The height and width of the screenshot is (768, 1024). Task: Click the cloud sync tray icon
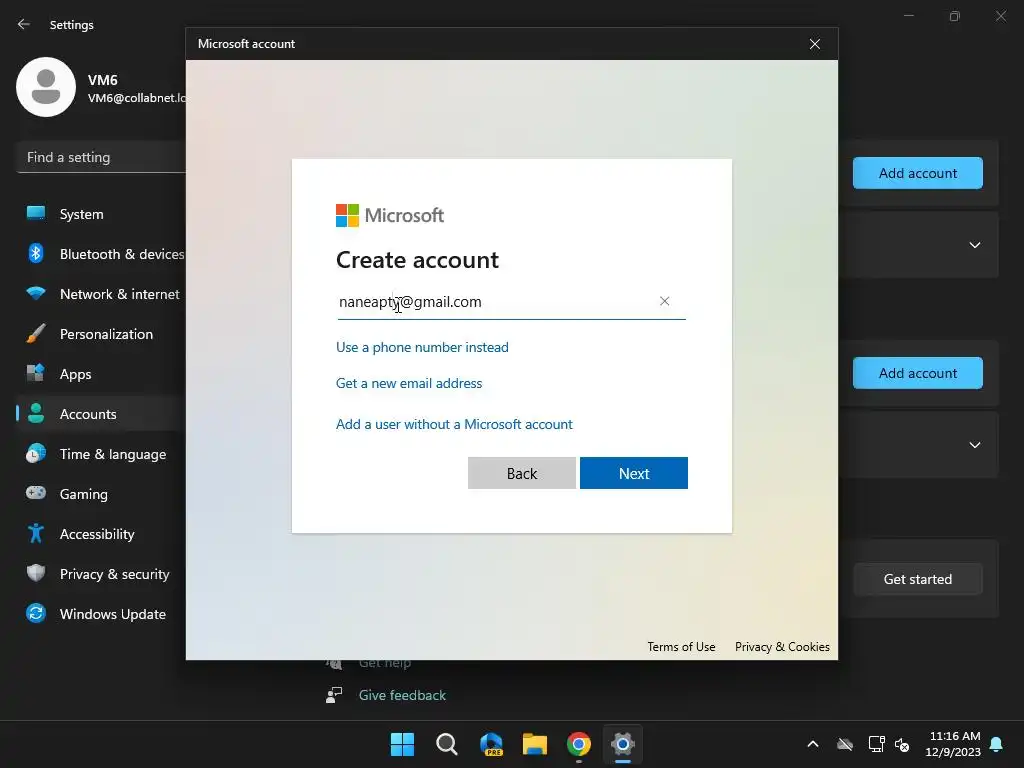tap(845, 744)
